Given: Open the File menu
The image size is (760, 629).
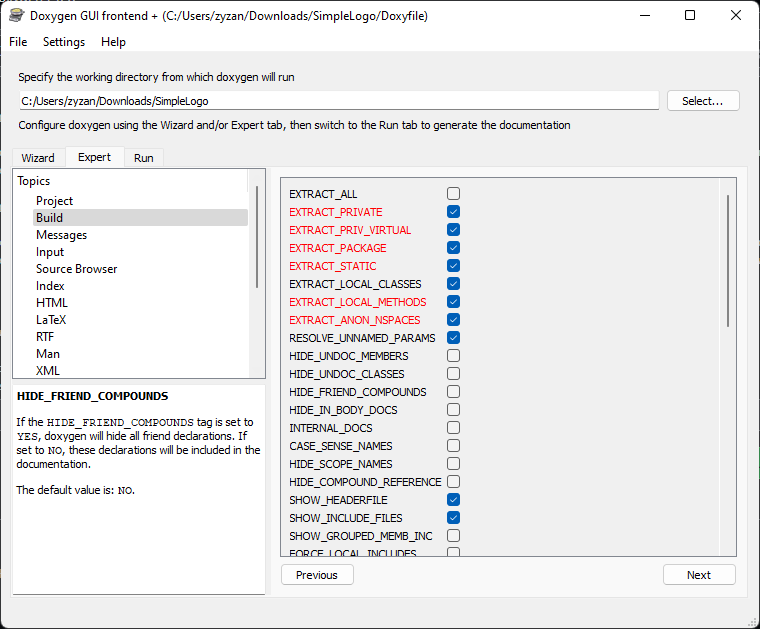Looking at the screenshot, I should pos(18,42).
